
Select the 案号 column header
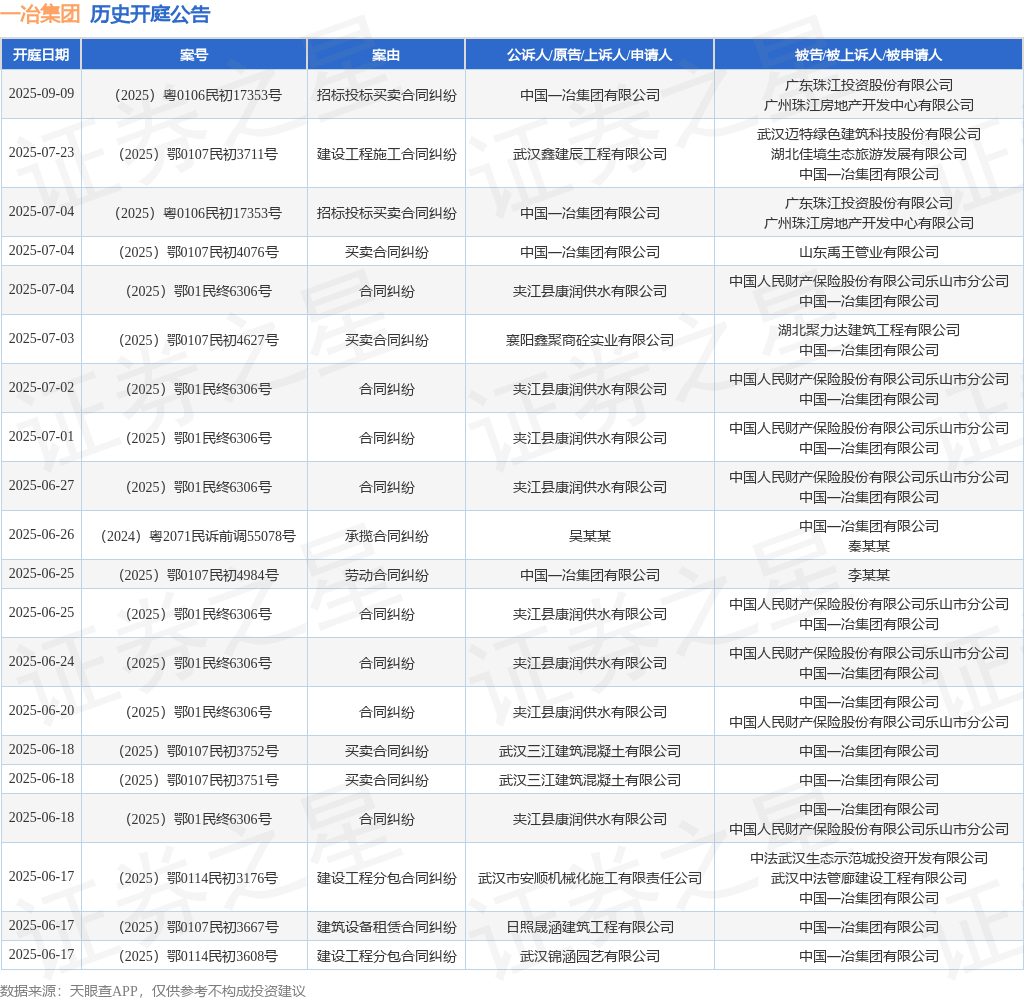(x=194, y=55)
